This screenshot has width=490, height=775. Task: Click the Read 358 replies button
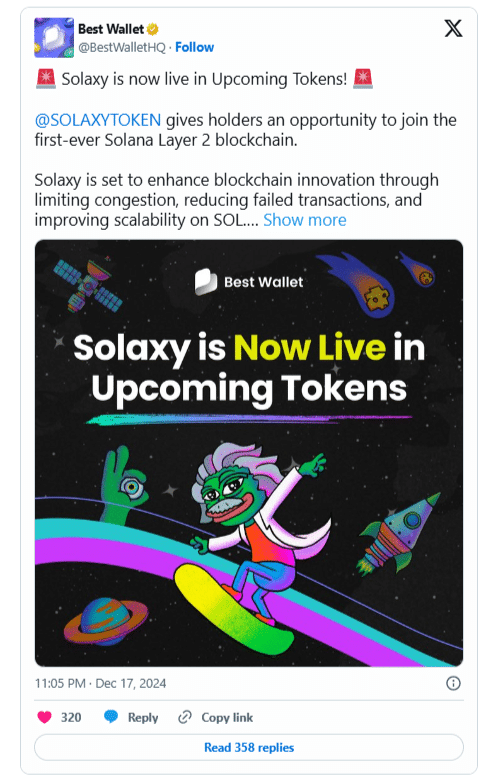[249, 747]
